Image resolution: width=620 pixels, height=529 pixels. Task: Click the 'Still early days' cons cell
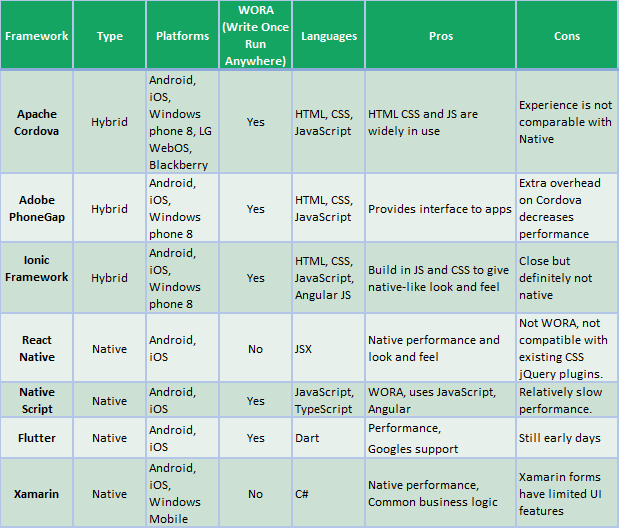[x=566, y=438]
